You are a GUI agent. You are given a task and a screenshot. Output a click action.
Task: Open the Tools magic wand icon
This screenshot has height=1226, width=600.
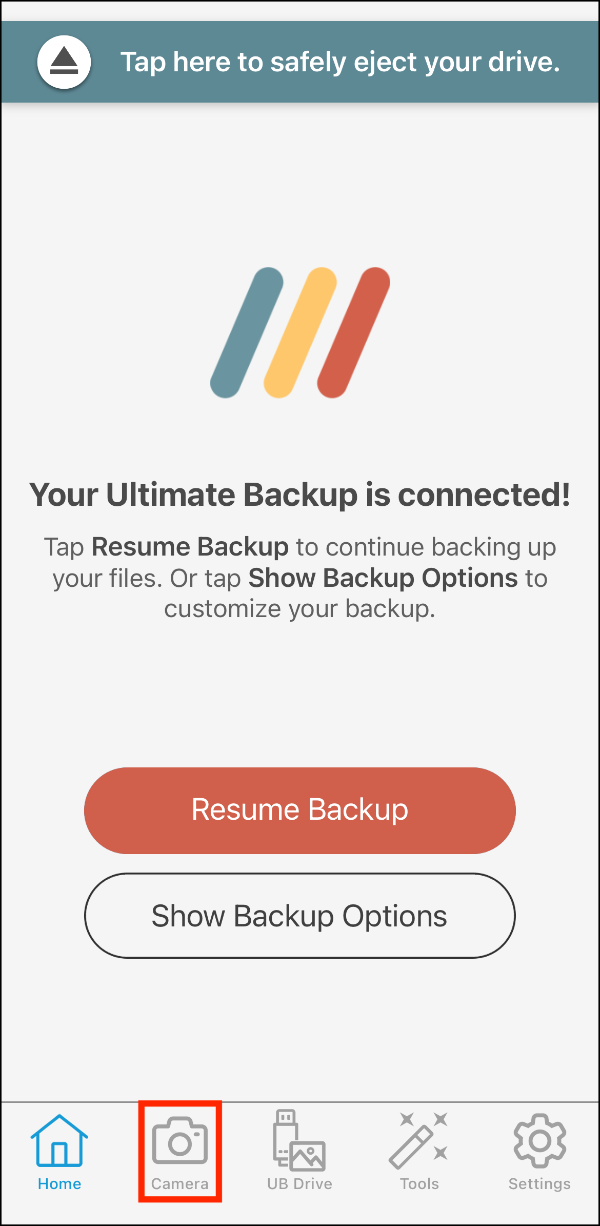pos(419,1140)
